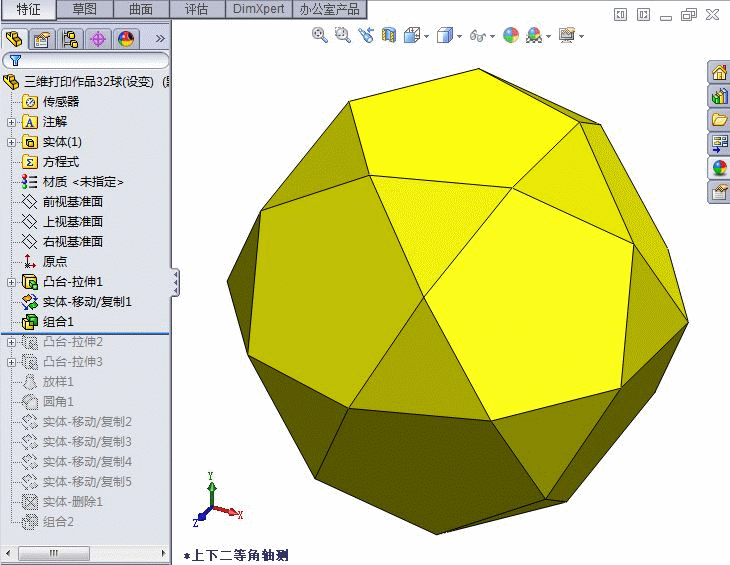This screenshot has width=730, height=565.
Task: Switch to the 办公室产品 tab
Action: click(329, 9)
